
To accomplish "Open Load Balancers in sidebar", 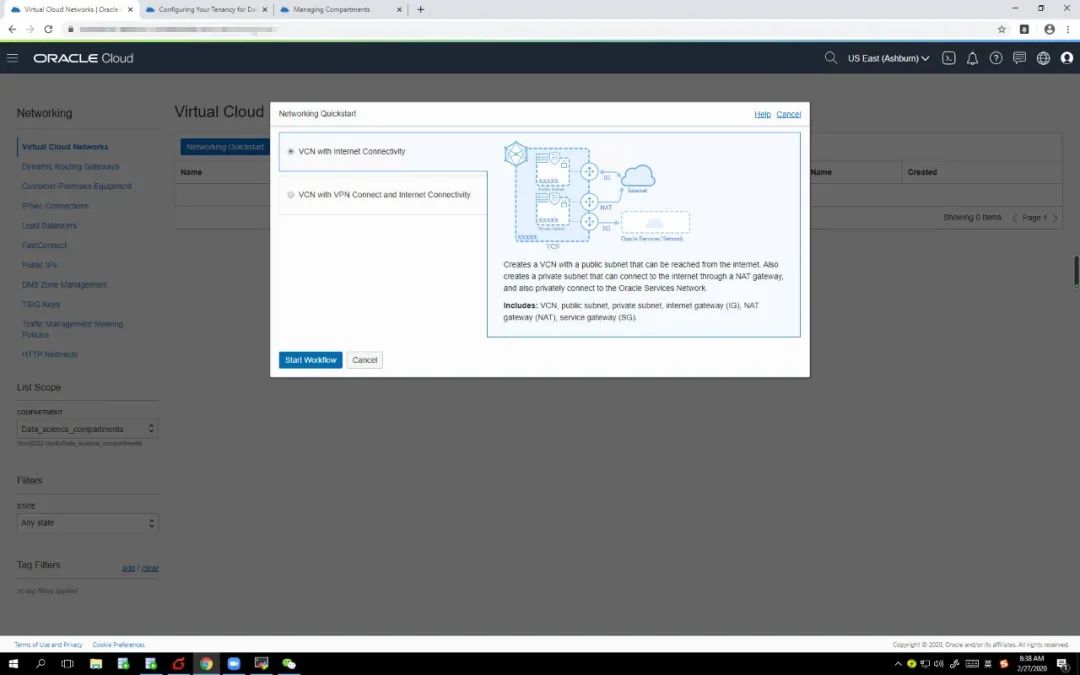I will click(x=49, y=226).
